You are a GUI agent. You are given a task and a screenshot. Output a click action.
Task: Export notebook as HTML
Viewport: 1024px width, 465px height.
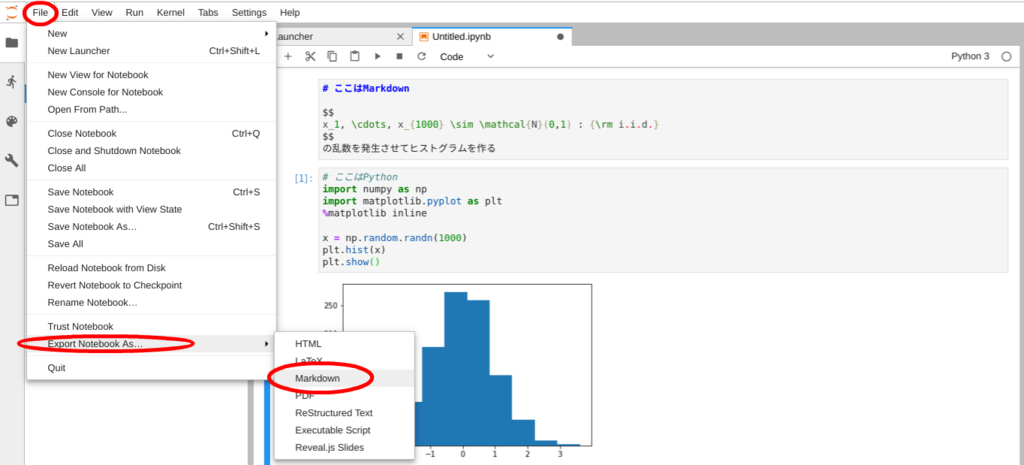pos(344,344)
